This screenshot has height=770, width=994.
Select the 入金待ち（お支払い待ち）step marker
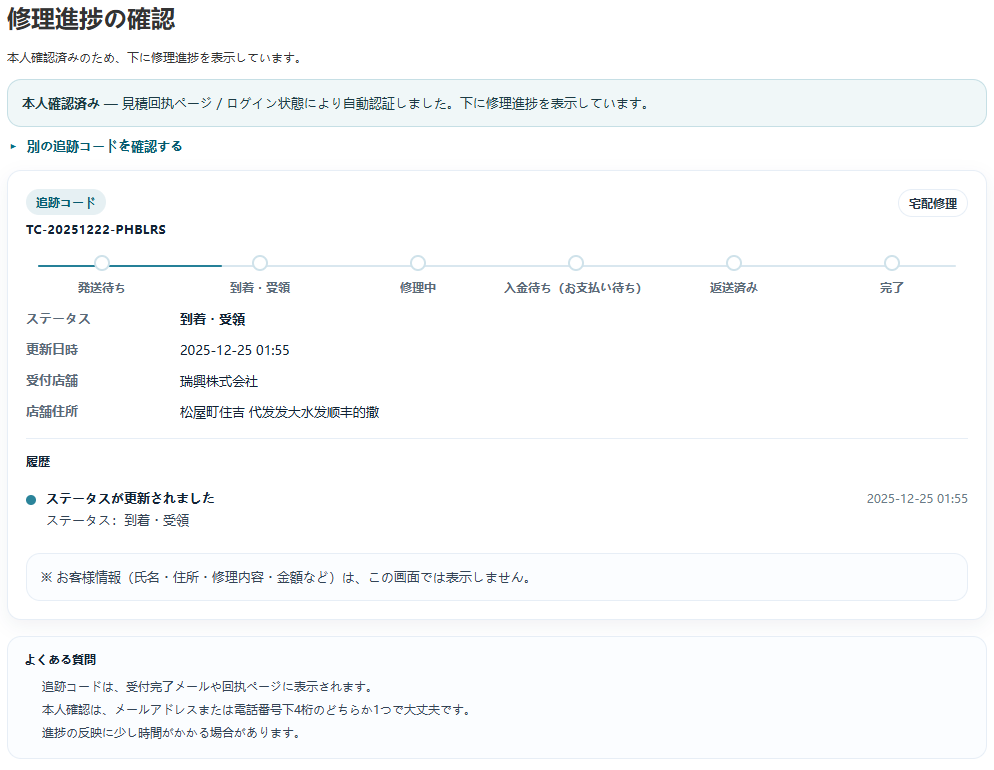(x=576, y=263)
